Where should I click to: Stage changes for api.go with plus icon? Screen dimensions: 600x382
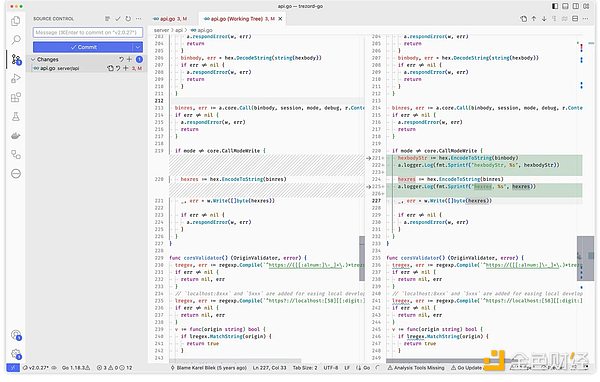tap(125, 68)
